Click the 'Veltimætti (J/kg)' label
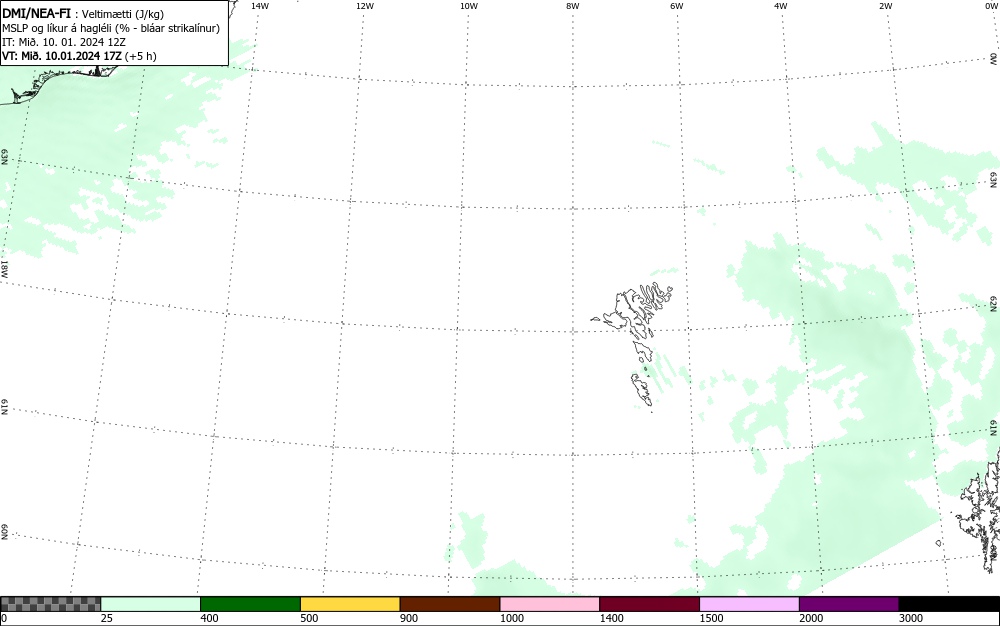Screen dimensions: 1000x626 pyautogui.click(x=122, y=14)
